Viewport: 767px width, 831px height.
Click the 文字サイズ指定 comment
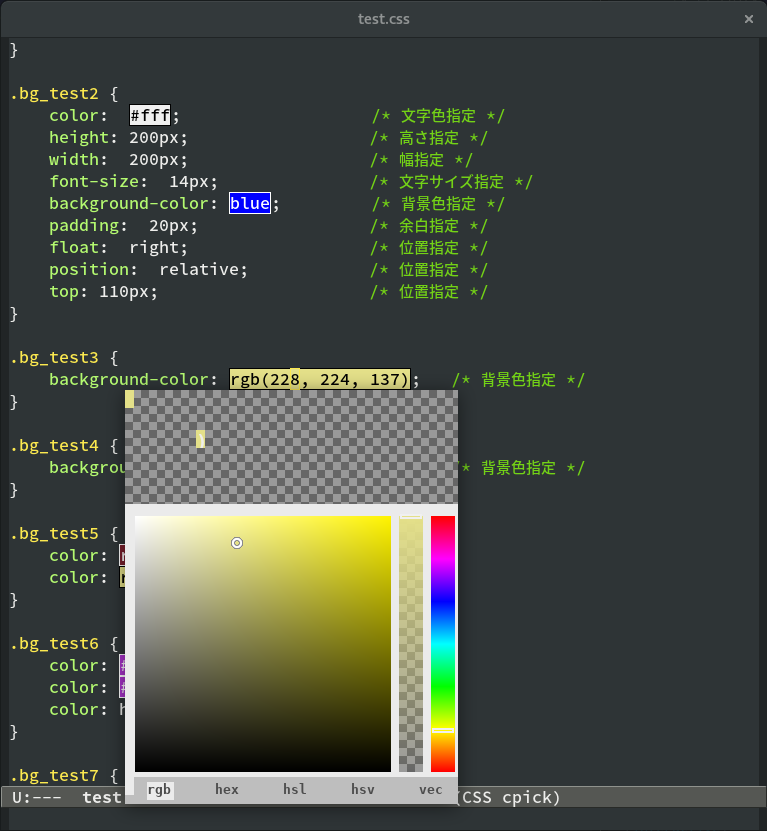click(451, 182)
